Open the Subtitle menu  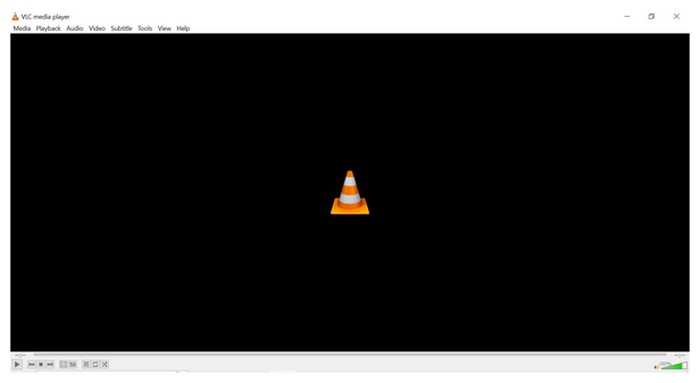point(121,28)
